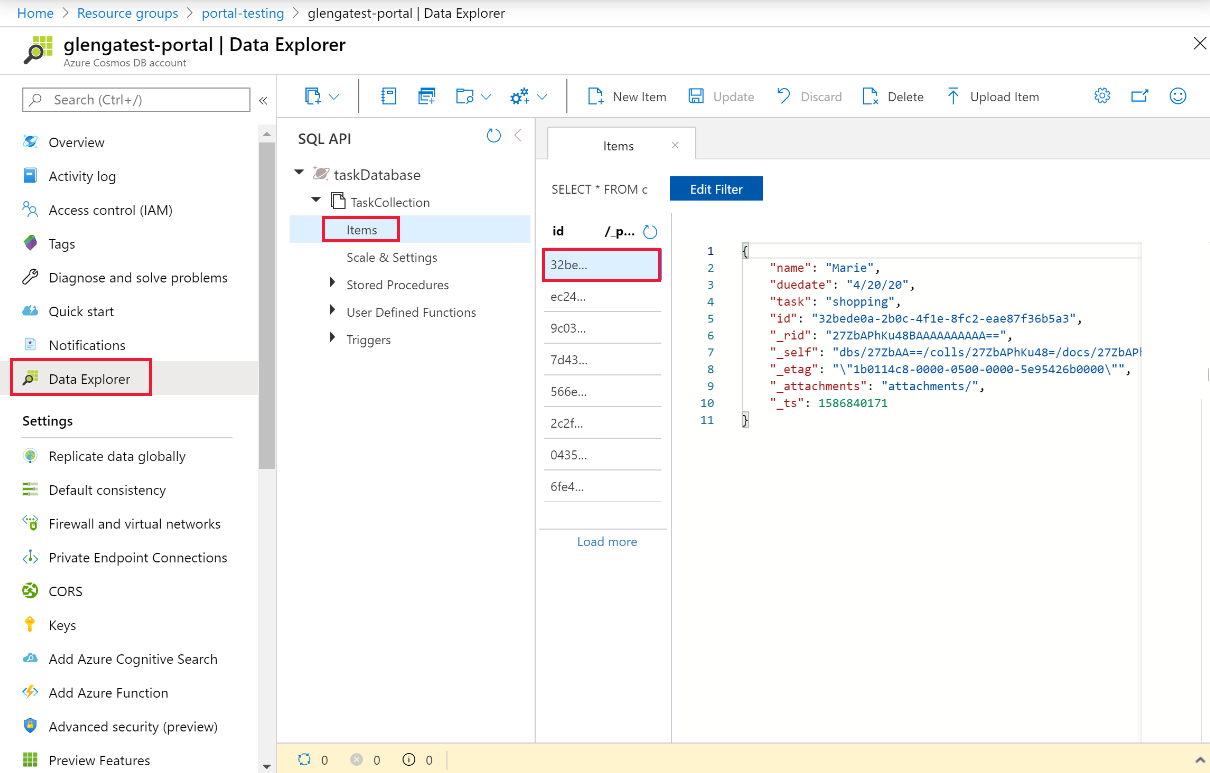Click the open full screen icon
This screenshot has width=1210, height=773.
point(1140,96)
